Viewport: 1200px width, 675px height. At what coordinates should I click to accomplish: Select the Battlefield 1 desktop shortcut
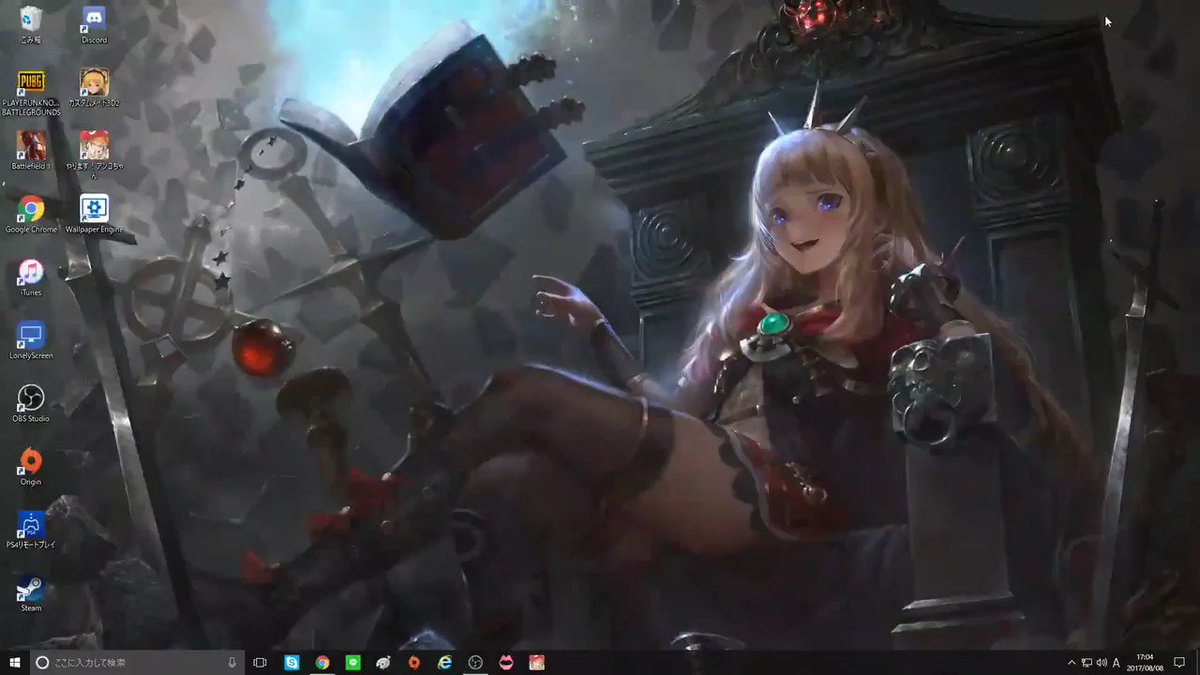[x=31, y=150]
